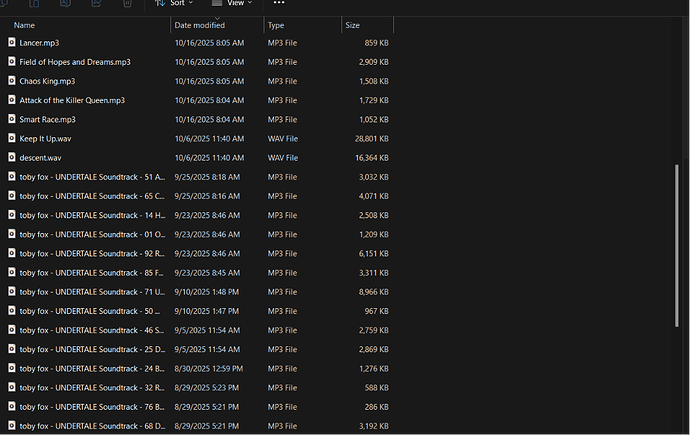Click the icon of UNDERTALE Soundtrack - 24 B... file
The image size is (690, 435).
(x=12, y=368)
